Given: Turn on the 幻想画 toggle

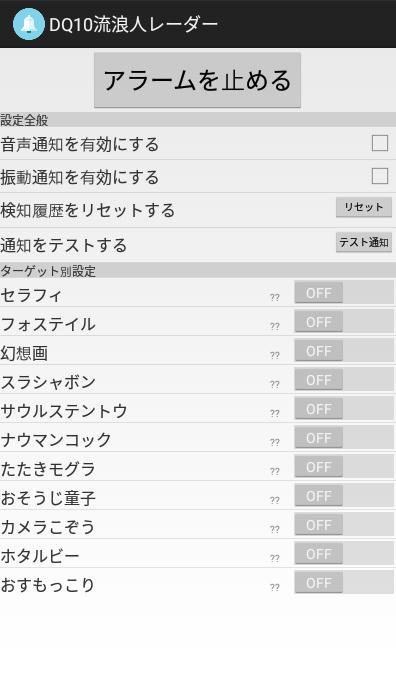Looking at the screenshot, I should 344,351.
